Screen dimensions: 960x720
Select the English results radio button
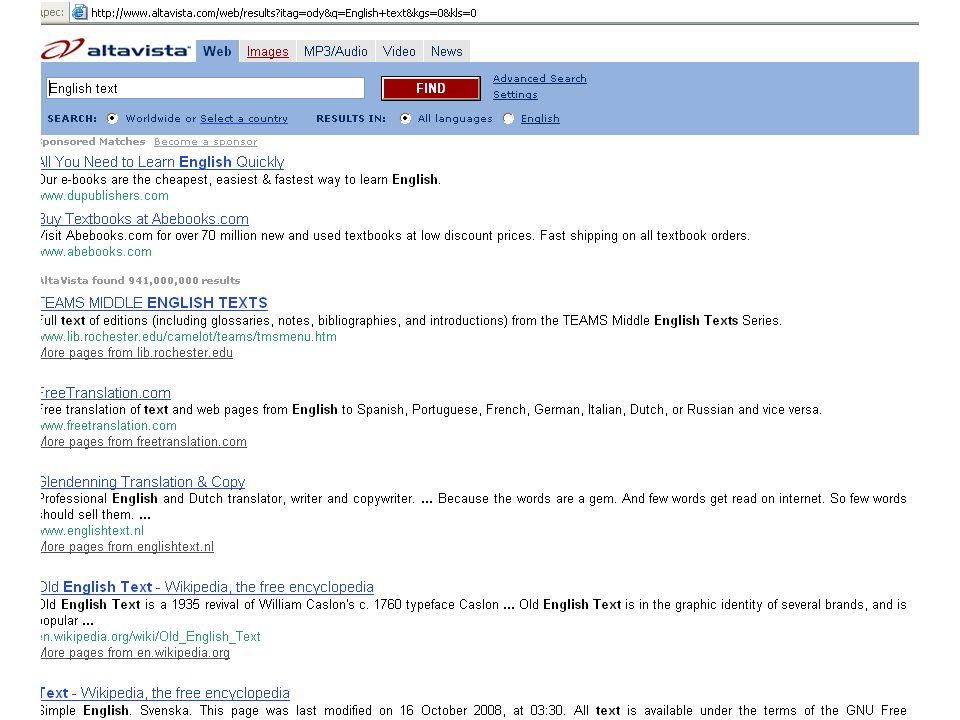(x=508, y=118)
